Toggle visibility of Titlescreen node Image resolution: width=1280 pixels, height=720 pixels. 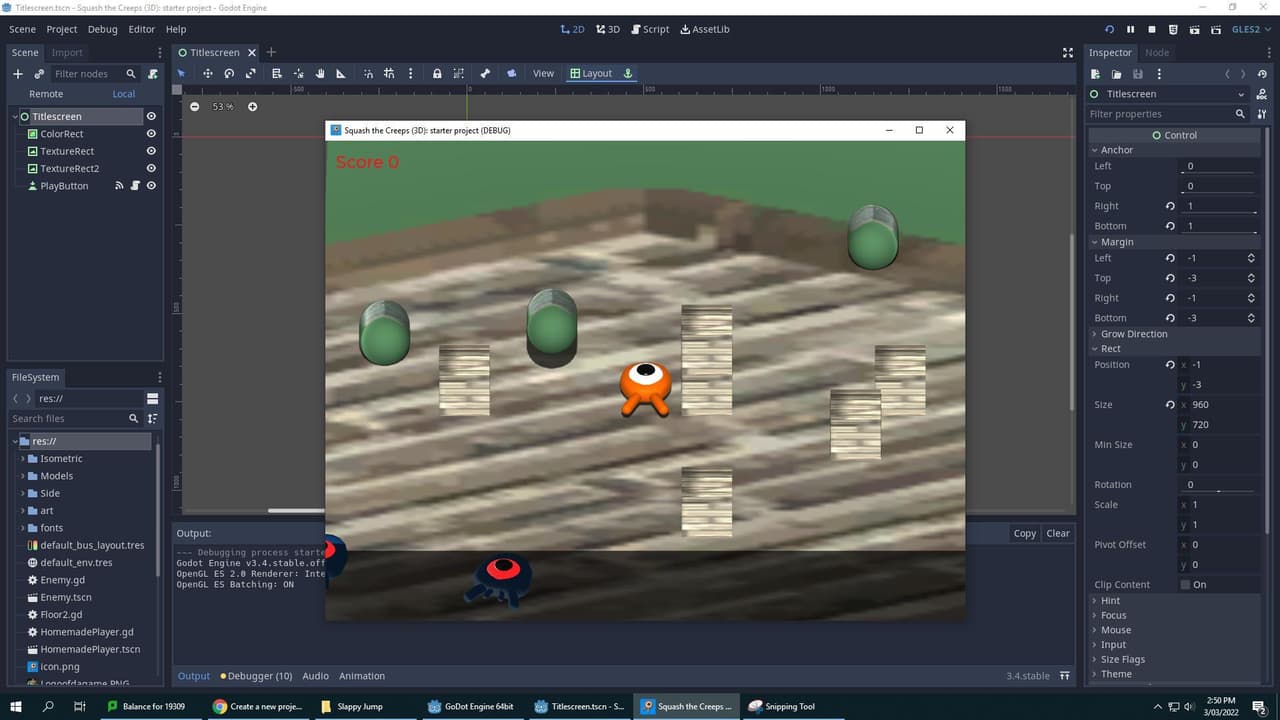point(151,116)
